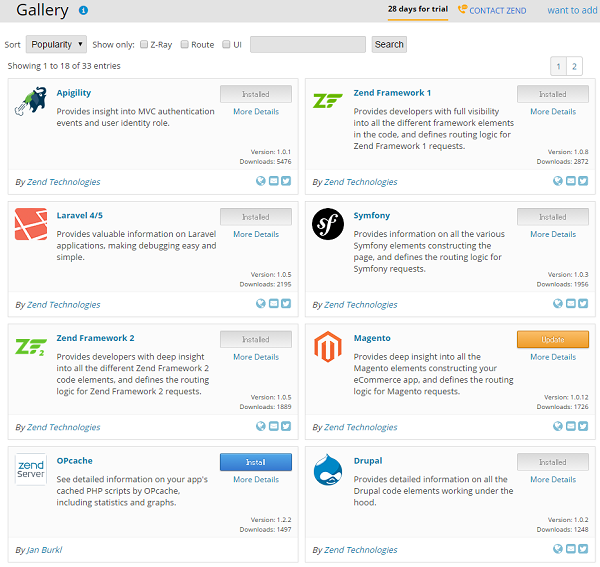Image resolution: width=600 pixels, height=567 pixels.
Task: Click the email icon on Zend Framework 1 card
Action: pyautogui.click(x=571, y=181)
